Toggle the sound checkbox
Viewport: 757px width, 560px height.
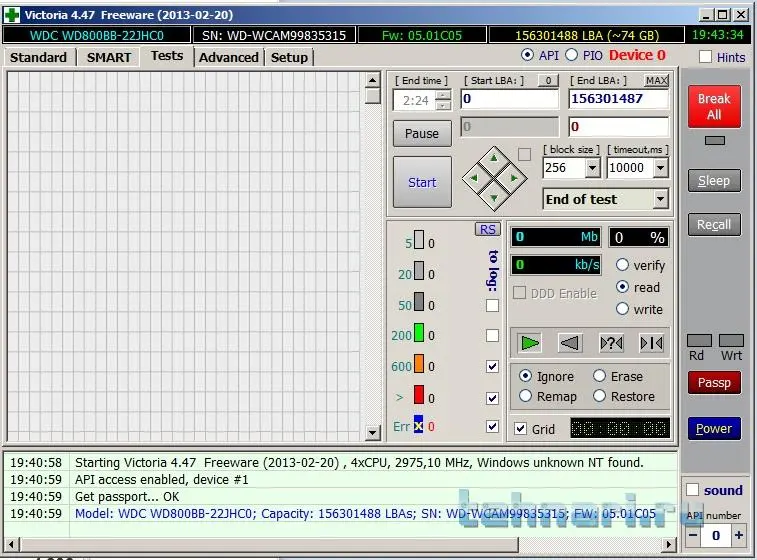click(x=692, y=490)
